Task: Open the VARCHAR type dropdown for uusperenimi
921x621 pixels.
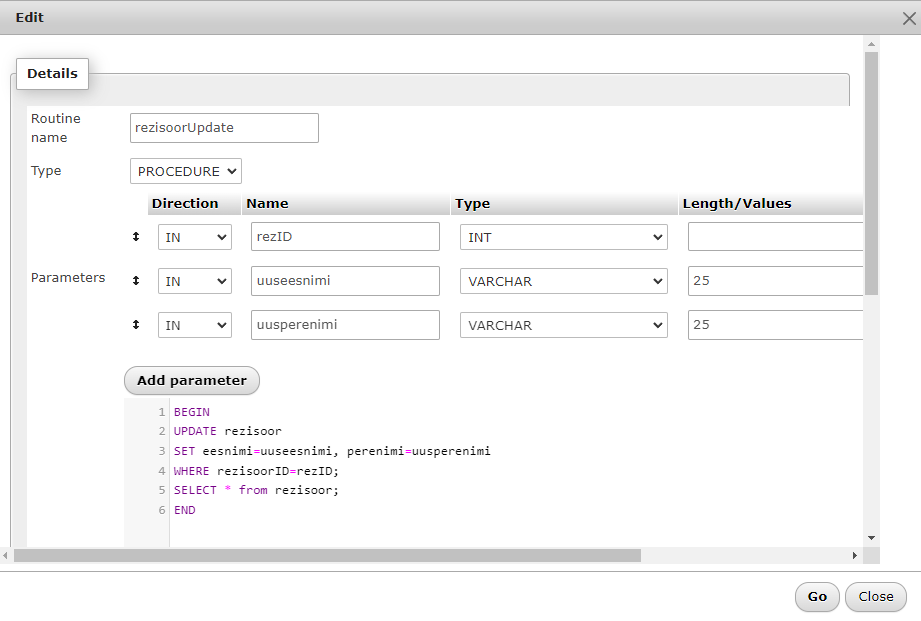Action: pyautogui.click(x=564, y=325)
